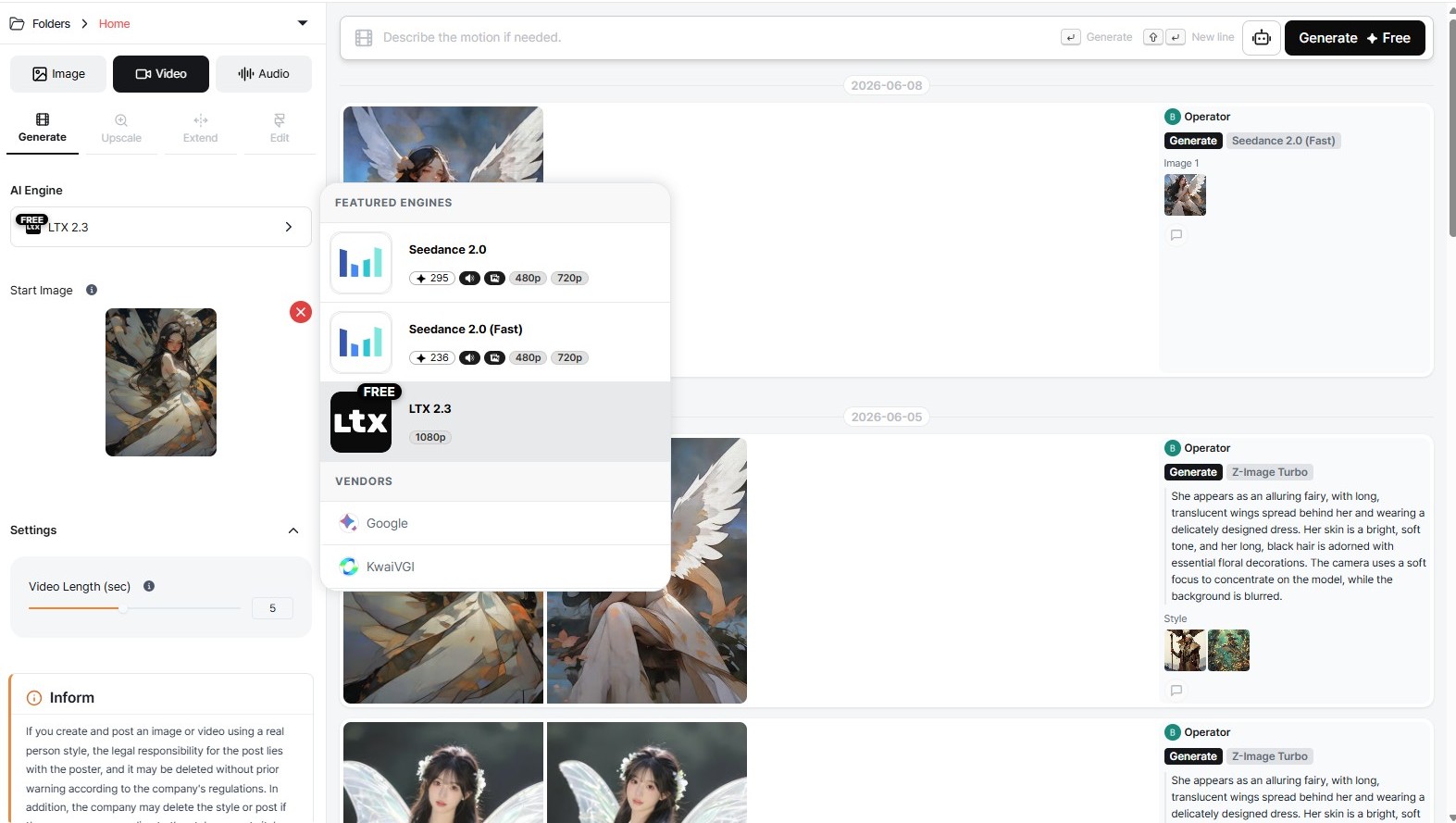Click the audio icon under Seedance 2.0

pyautogui.click(x=470, y=279)
